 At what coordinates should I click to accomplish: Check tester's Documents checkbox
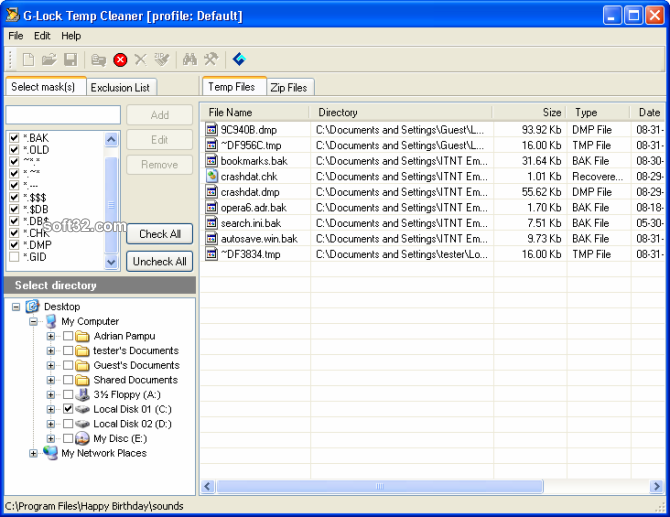pos(68,350)
